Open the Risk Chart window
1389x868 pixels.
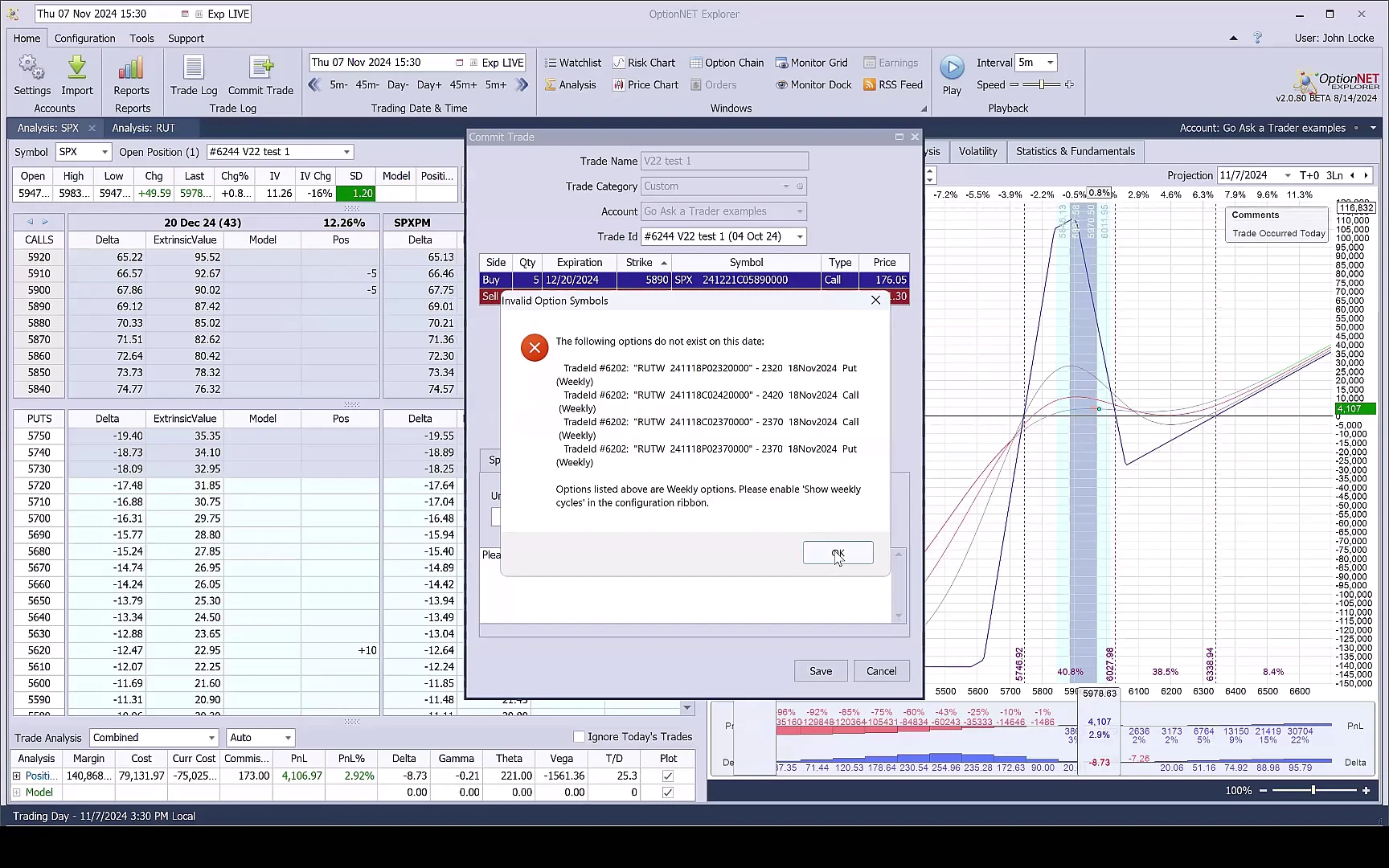(644, 63)
